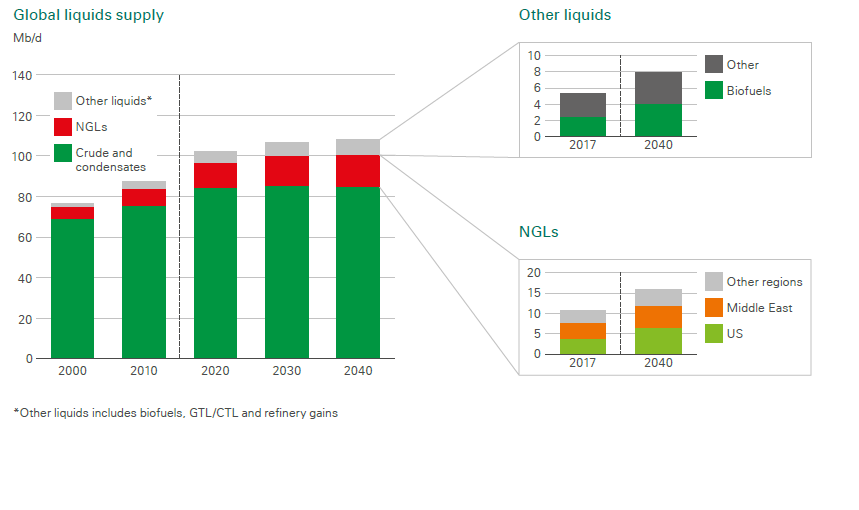
Task: Click the 2040 orange Middle East bar segment
Action: pyautogui.click(x=658, y=317)
